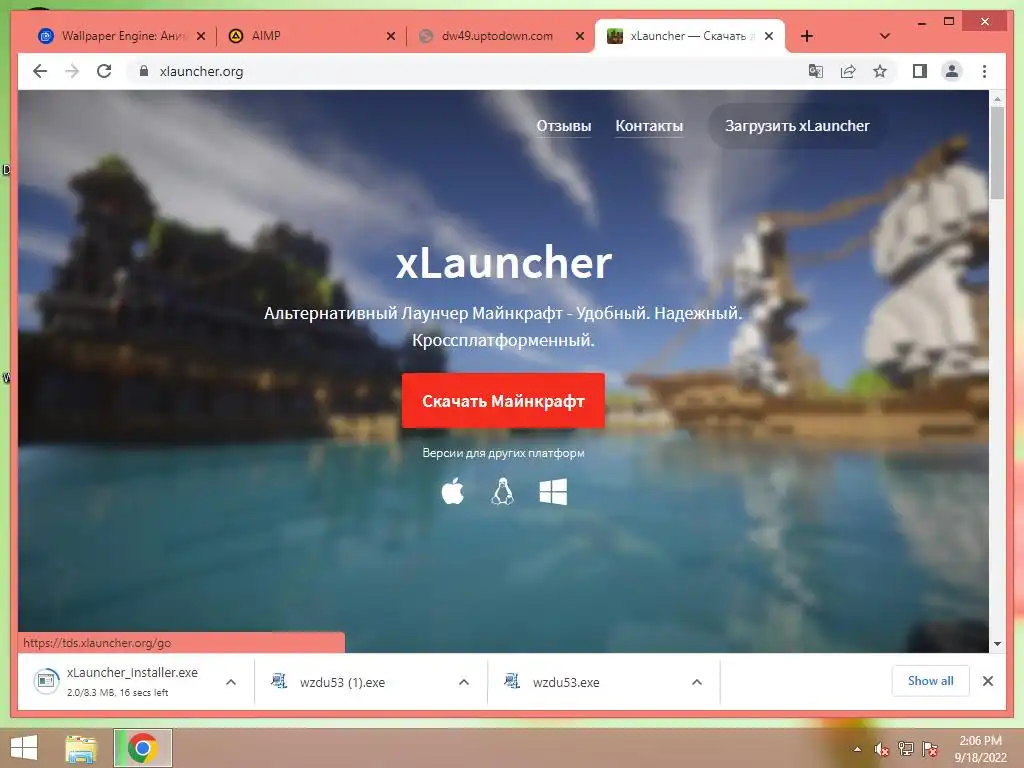Open the Chrome profile avatar
The height and width of the screenshot is (768, 1024).
(x=952, y=71)
